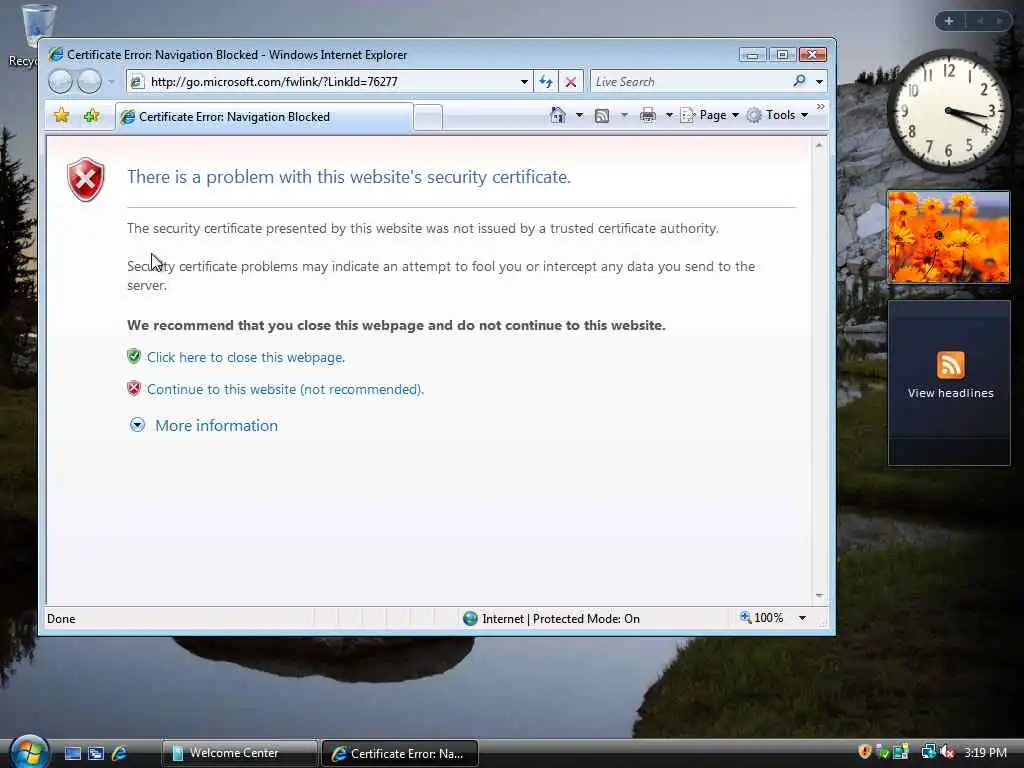Click the 100% zoom level button
The height and width of the screenshot is (768, 1024).
tap(761, 618)
